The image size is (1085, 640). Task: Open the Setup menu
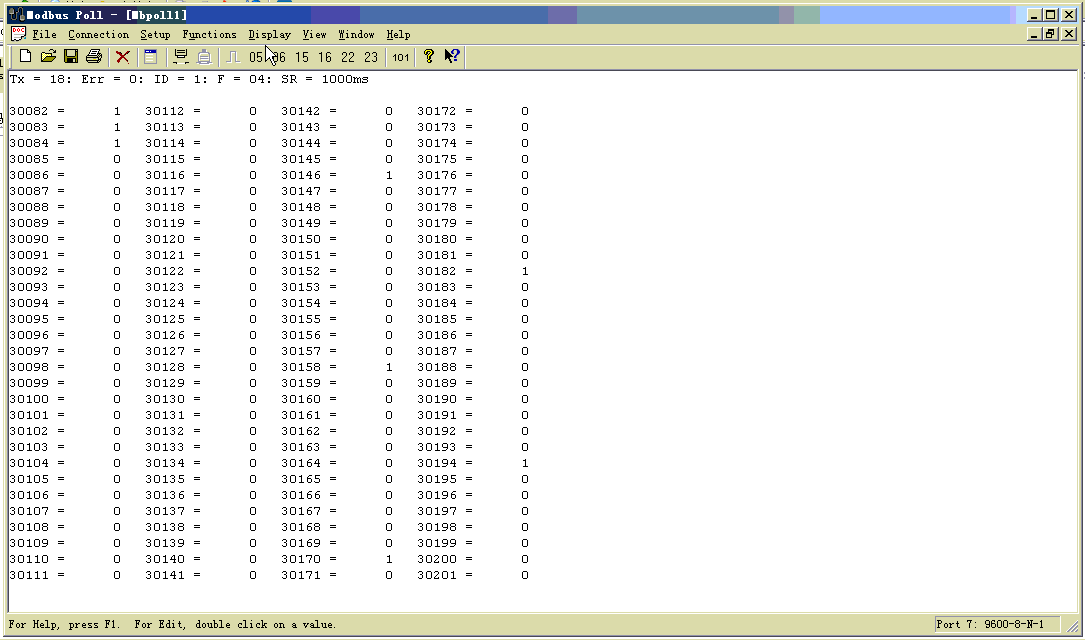pyautogui.click(x=155, y=34)
